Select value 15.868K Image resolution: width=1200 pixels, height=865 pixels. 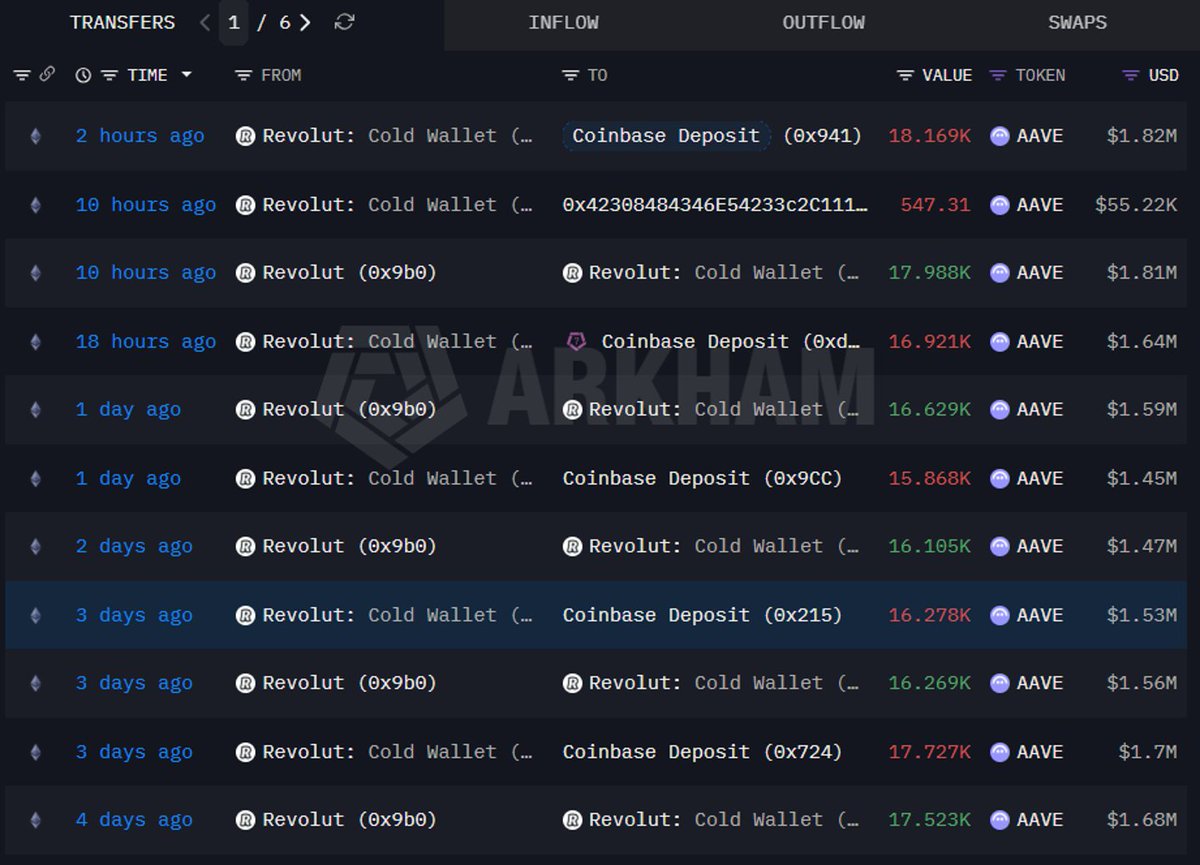point(929,478)
